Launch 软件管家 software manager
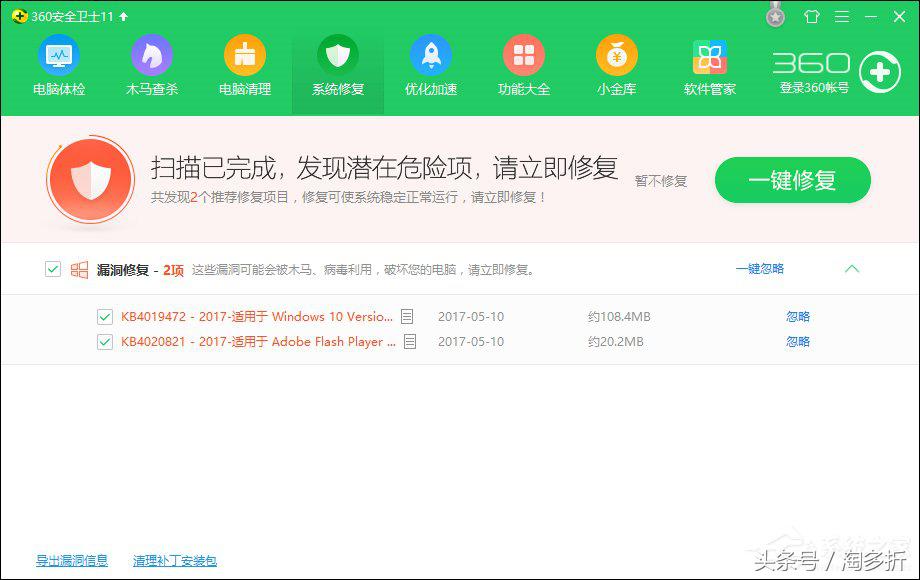 (709, 67)
